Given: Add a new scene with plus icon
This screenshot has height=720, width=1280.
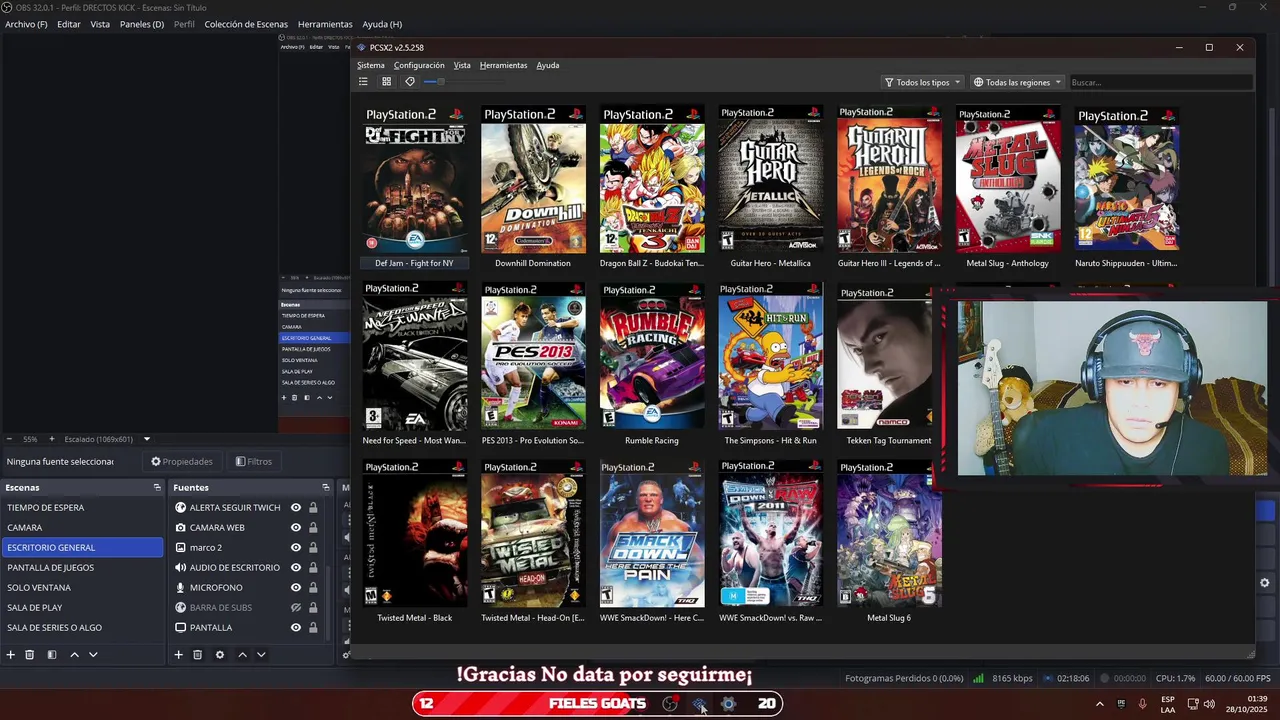Looking at the screenshot, I should click(11, 655).
